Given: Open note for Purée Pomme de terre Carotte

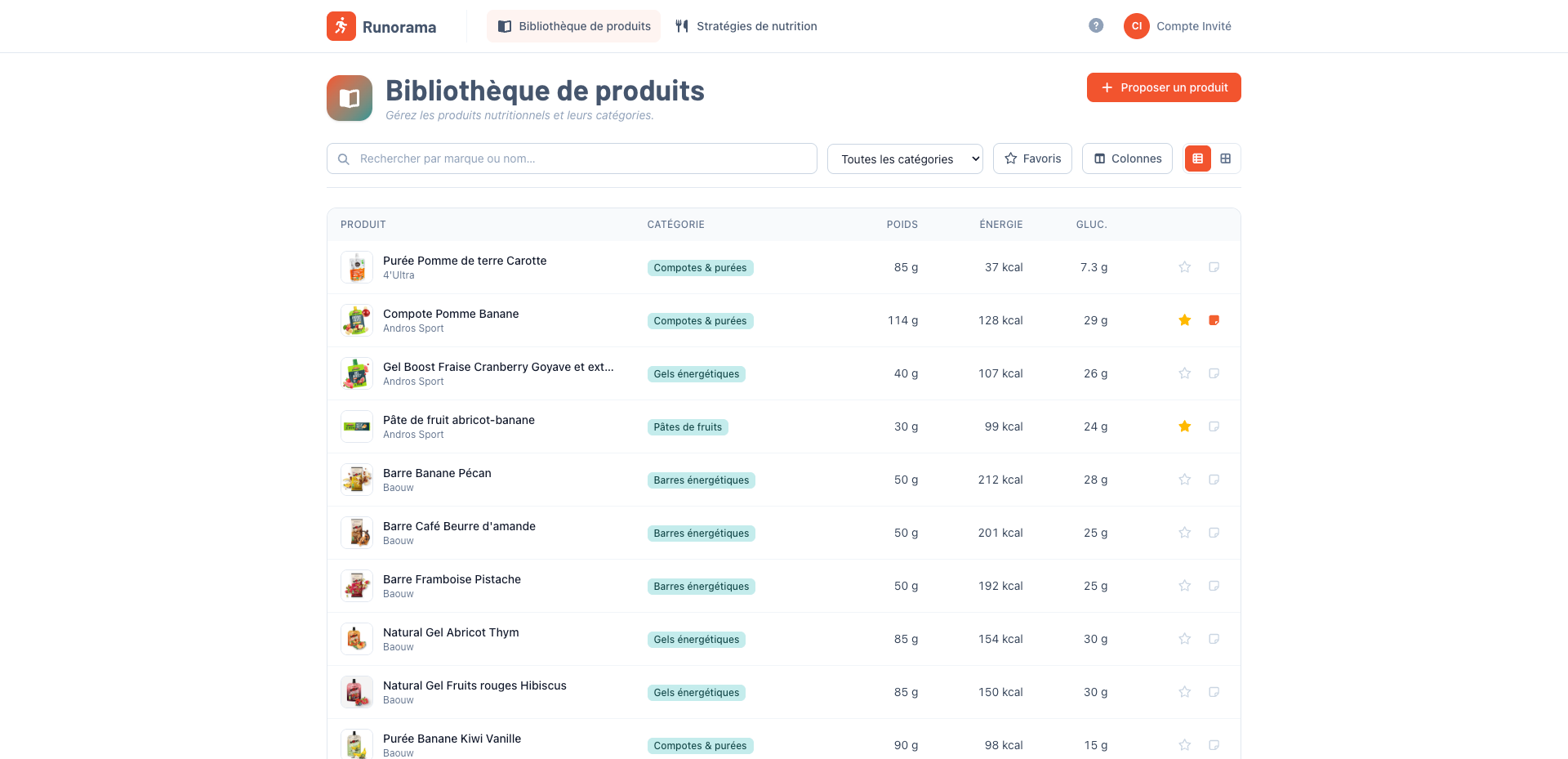Looking at the screenshot, I should (x=1214, y=267).
